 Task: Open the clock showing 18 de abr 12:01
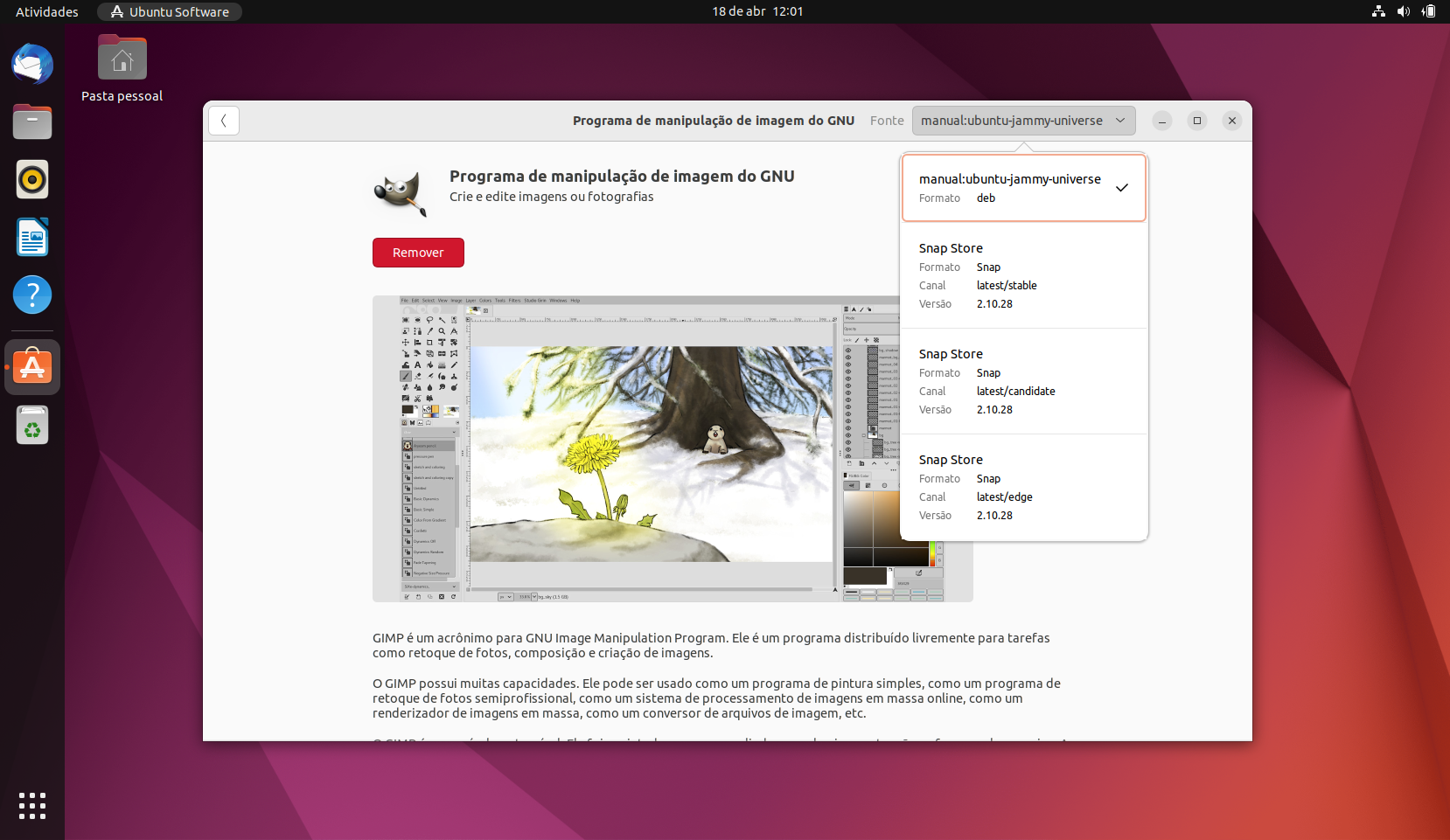757,11
